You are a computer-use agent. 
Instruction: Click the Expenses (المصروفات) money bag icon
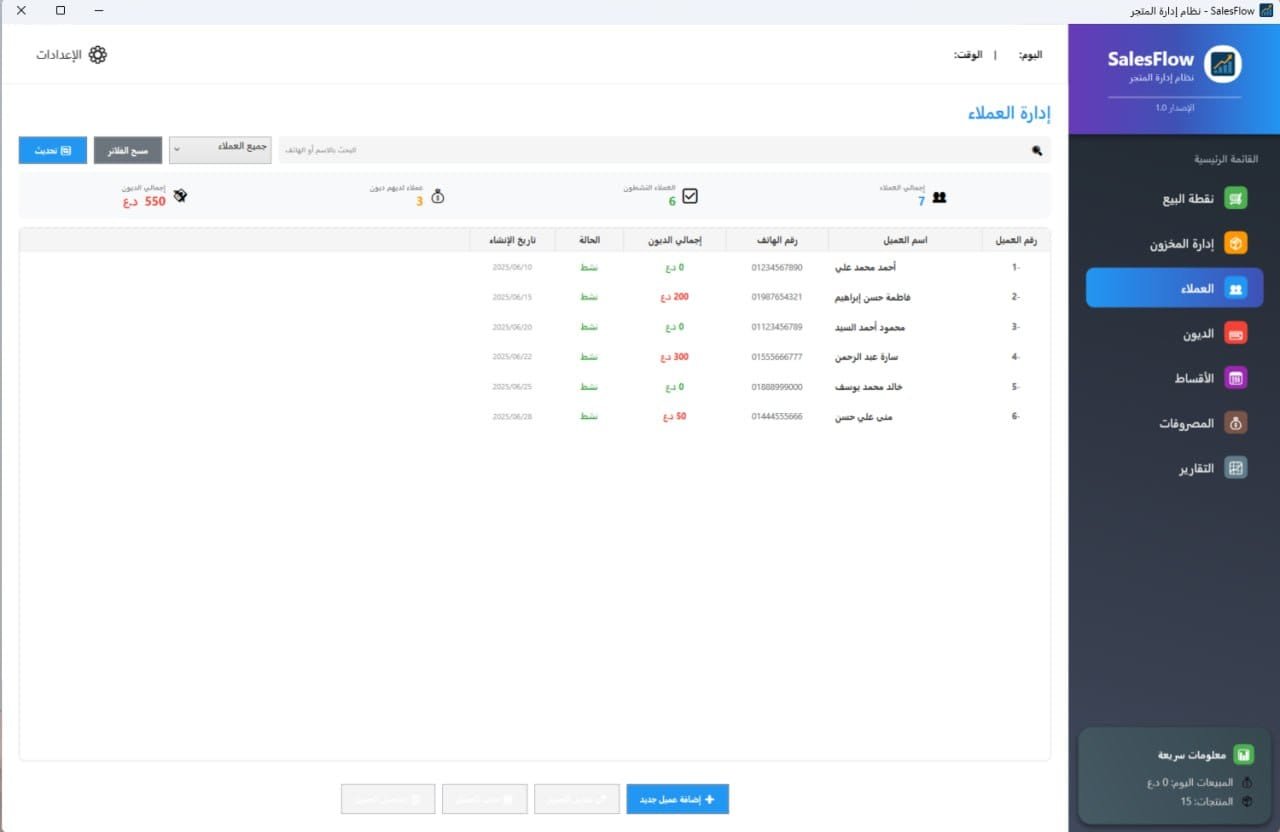click(1236, 423)
